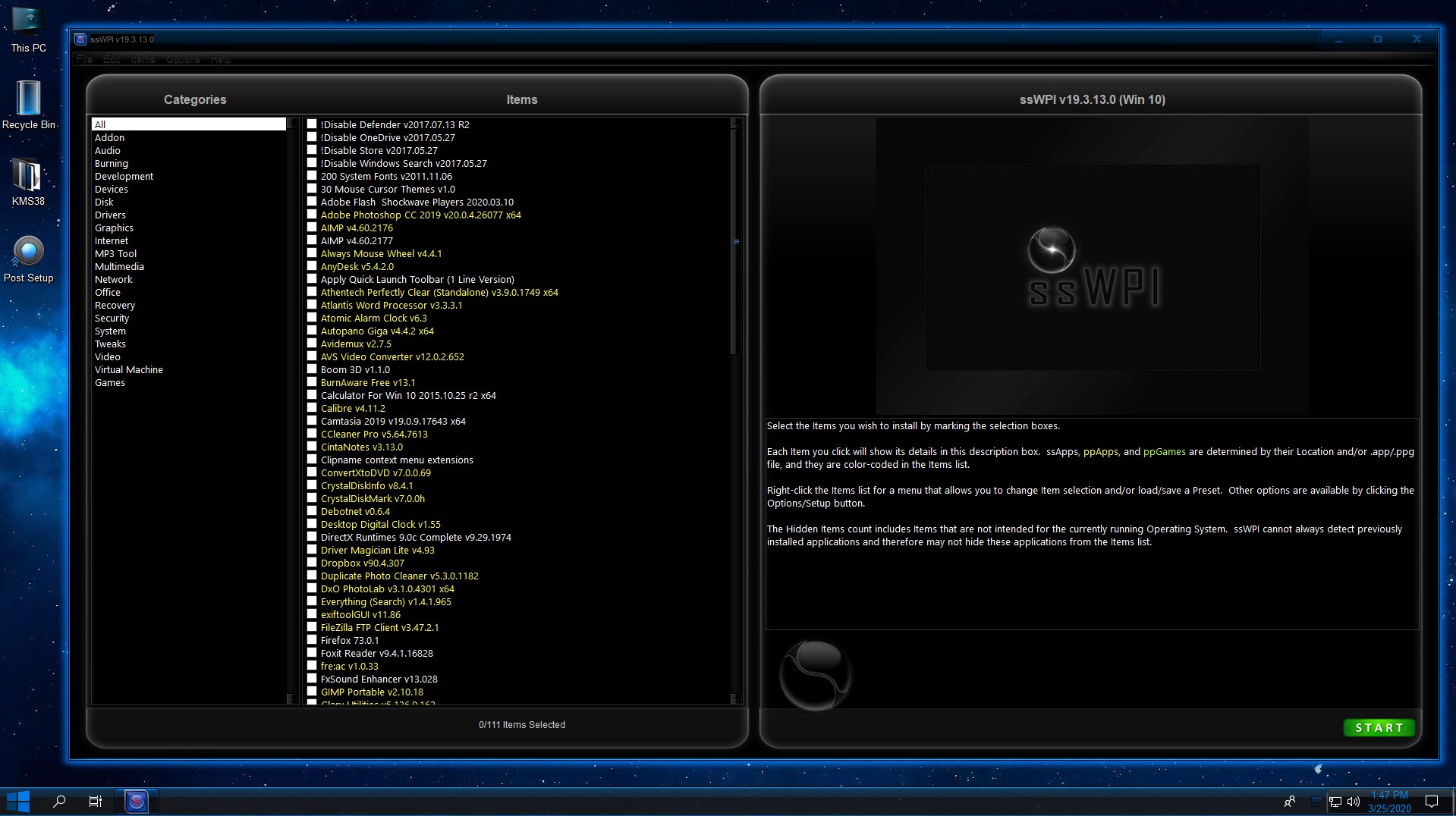Click the Items list scroll-down arrow

click(x=734, y=698)
